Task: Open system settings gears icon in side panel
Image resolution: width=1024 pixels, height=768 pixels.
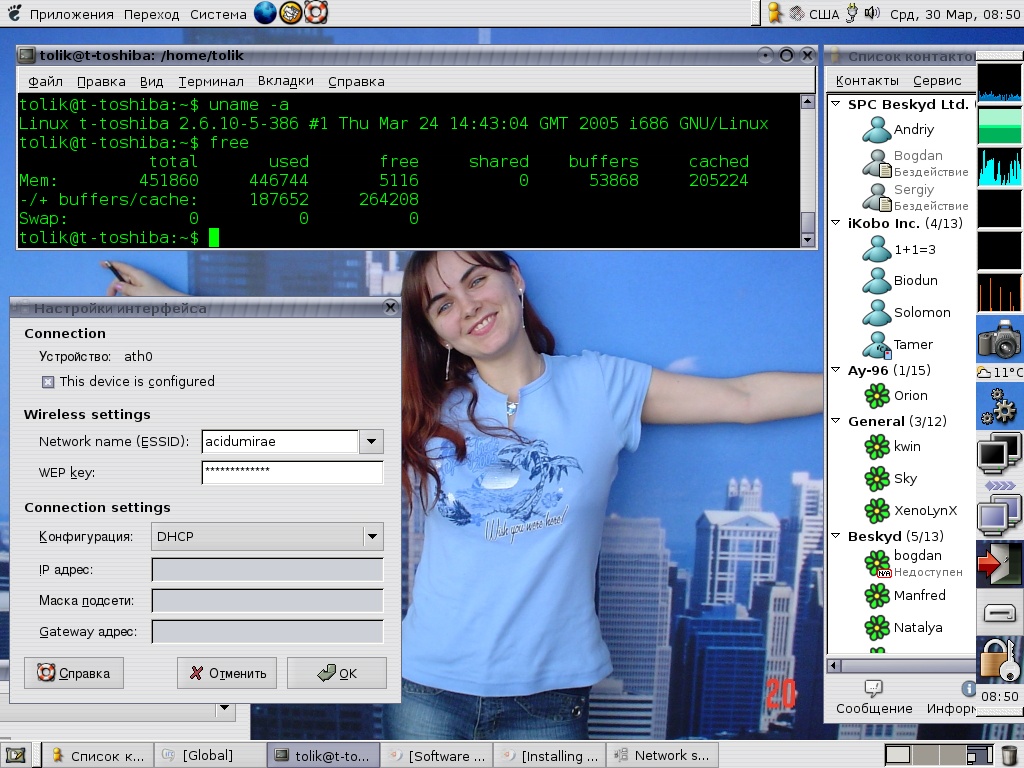Action: click(999, 406)
